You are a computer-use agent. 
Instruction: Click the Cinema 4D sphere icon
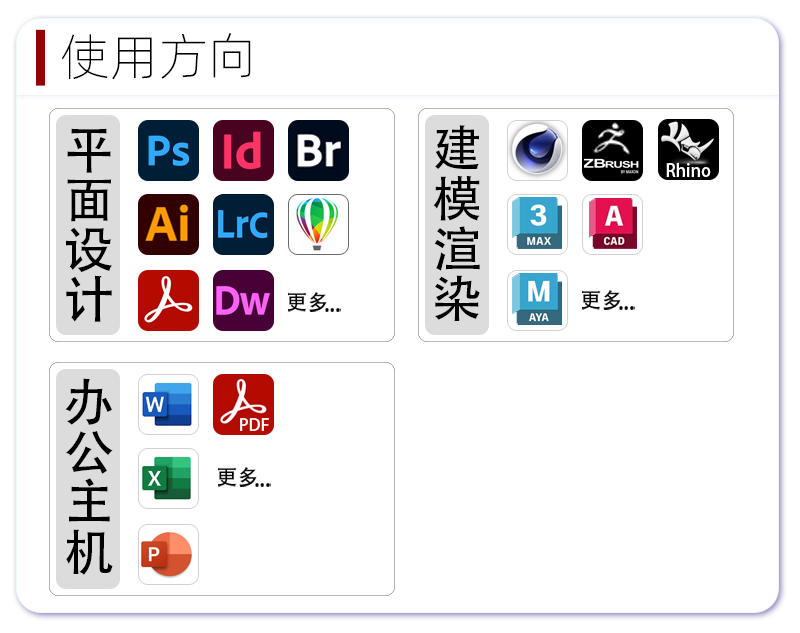pyautogui.click(x=537, y=150)
